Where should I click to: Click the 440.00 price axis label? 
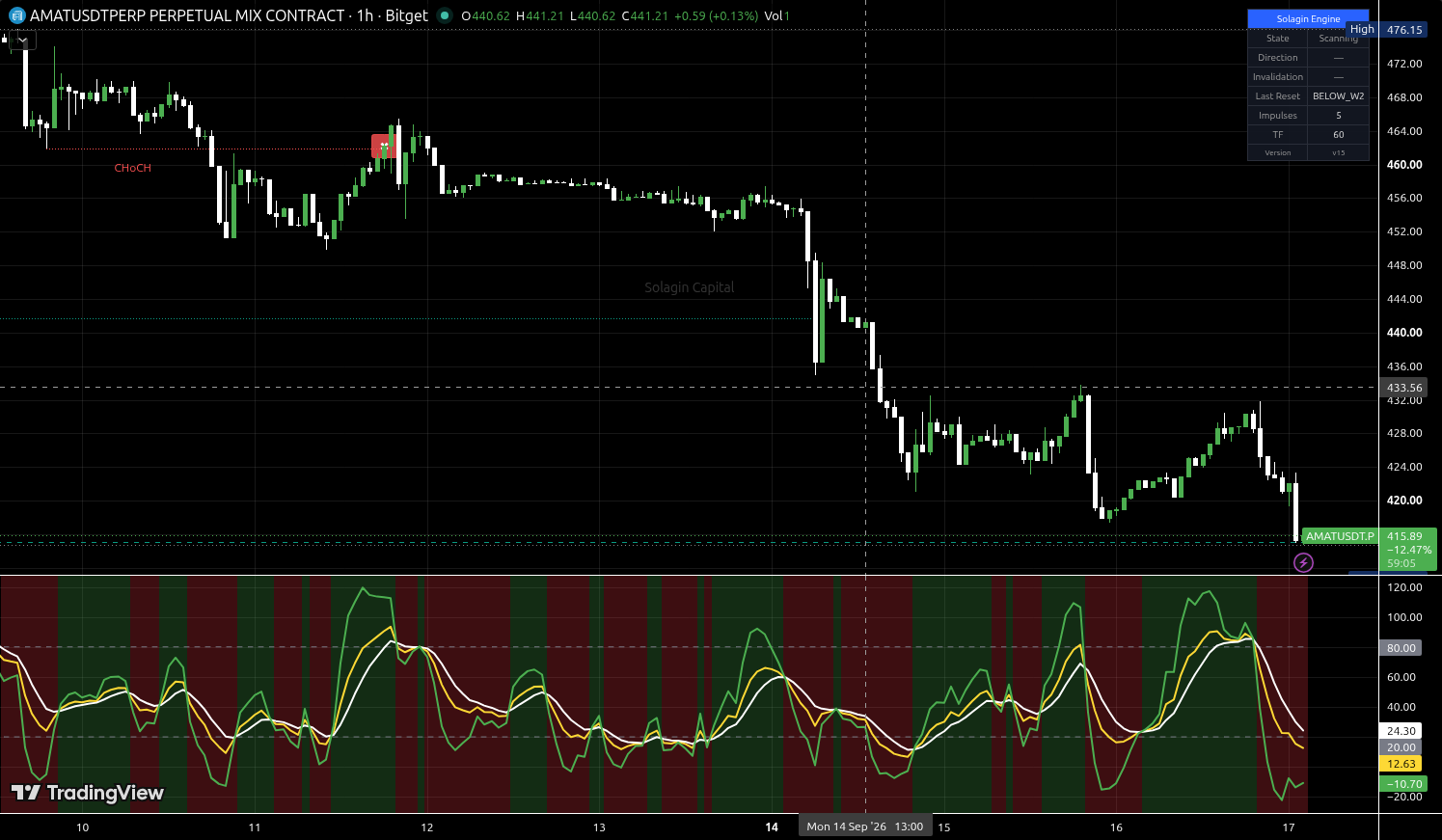tap(1404, 333)
